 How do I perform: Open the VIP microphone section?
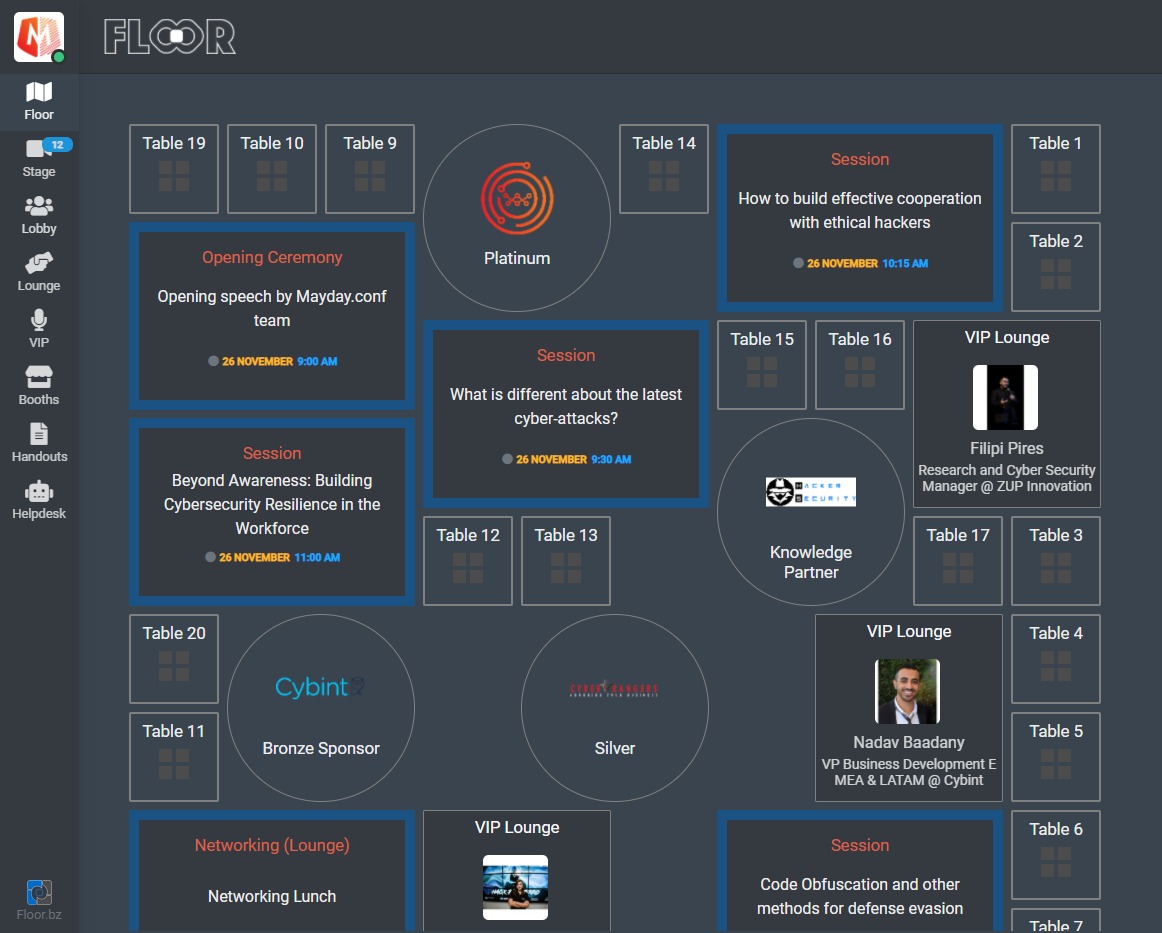coord(39,330)
